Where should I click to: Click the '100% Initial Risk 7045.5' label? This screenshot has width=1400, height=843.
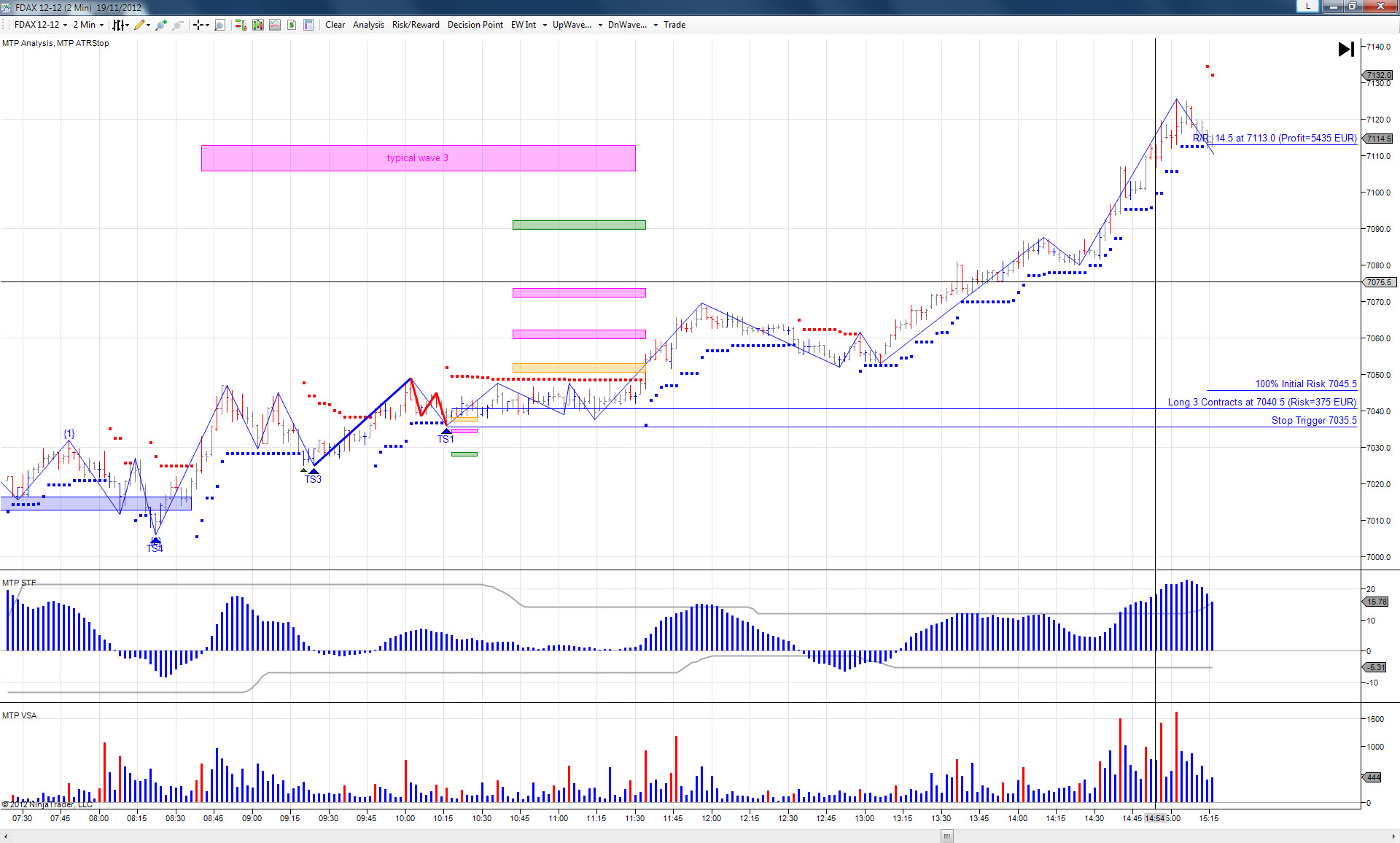[1306, 384]
